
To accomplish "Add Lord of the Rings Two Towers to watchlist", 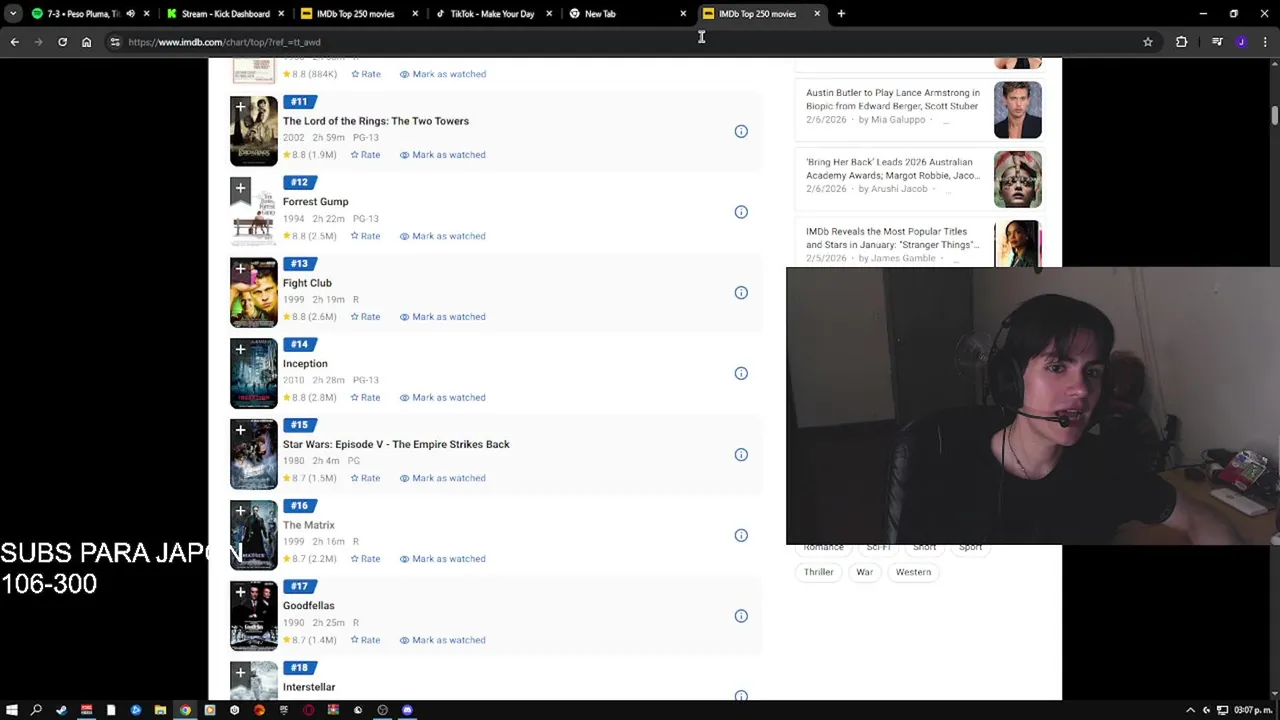I will tap(240, 107).
